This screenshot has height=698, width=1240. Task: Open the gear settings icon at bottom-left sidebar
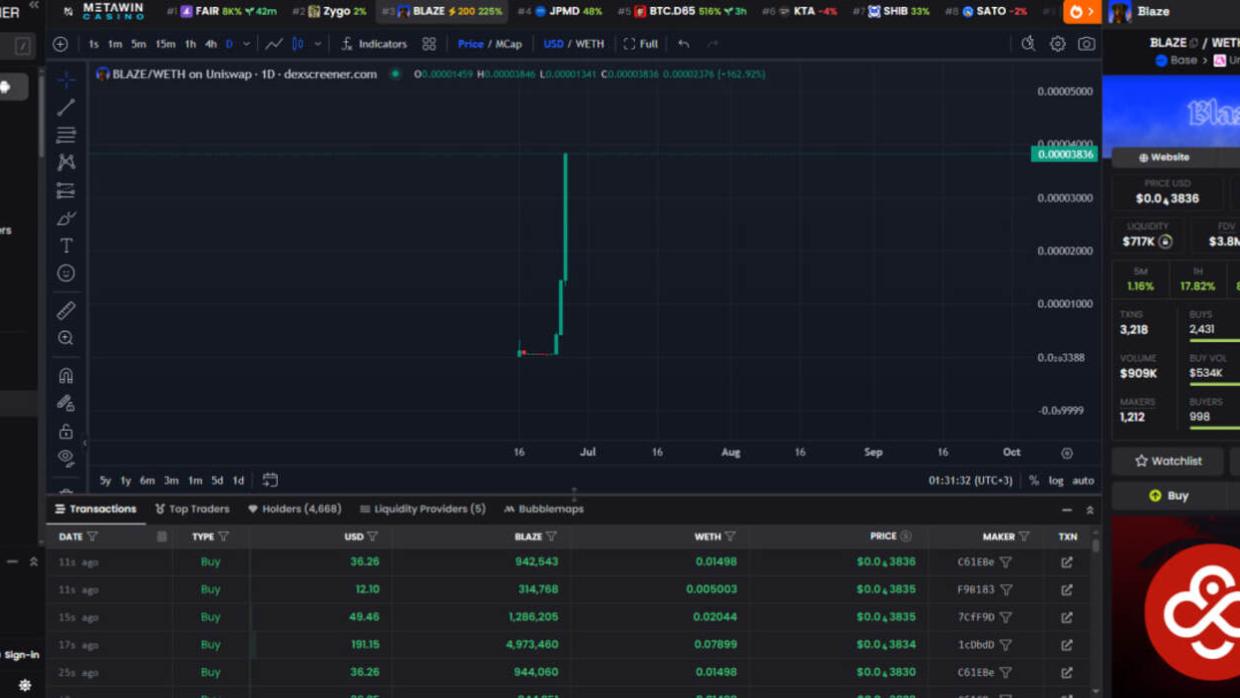tap(24, 685)
